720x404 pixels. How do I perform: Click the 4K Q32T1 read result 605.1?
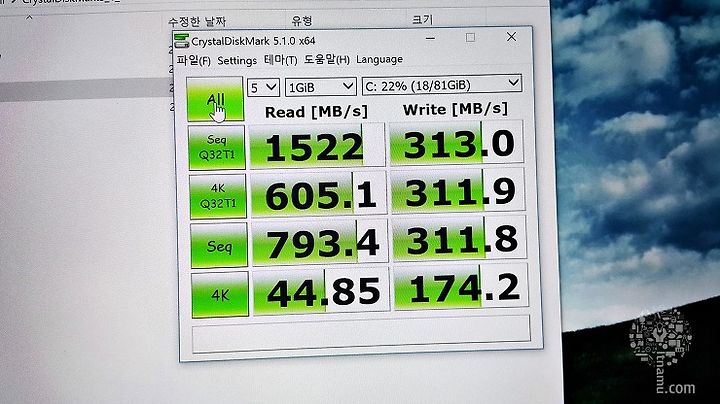tap(318, 195)
